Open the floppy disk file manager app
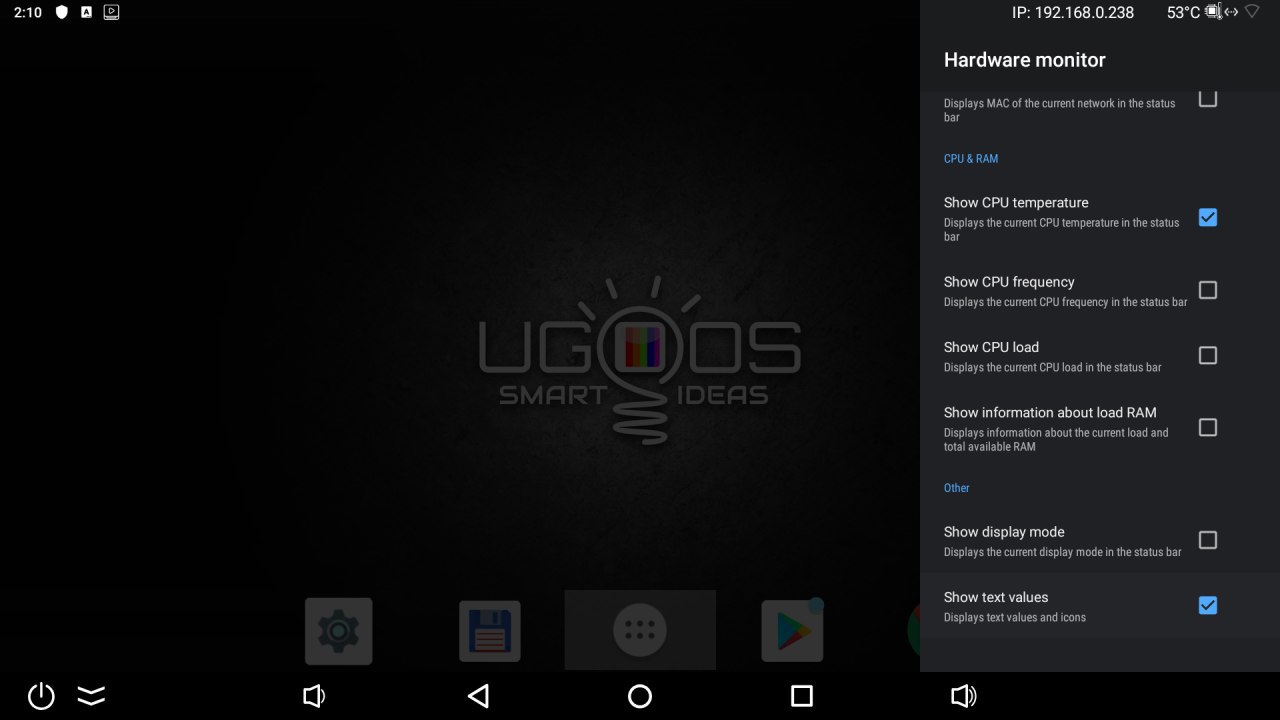1280x720 pixels. pyautogui.click(x=490, y=631)
